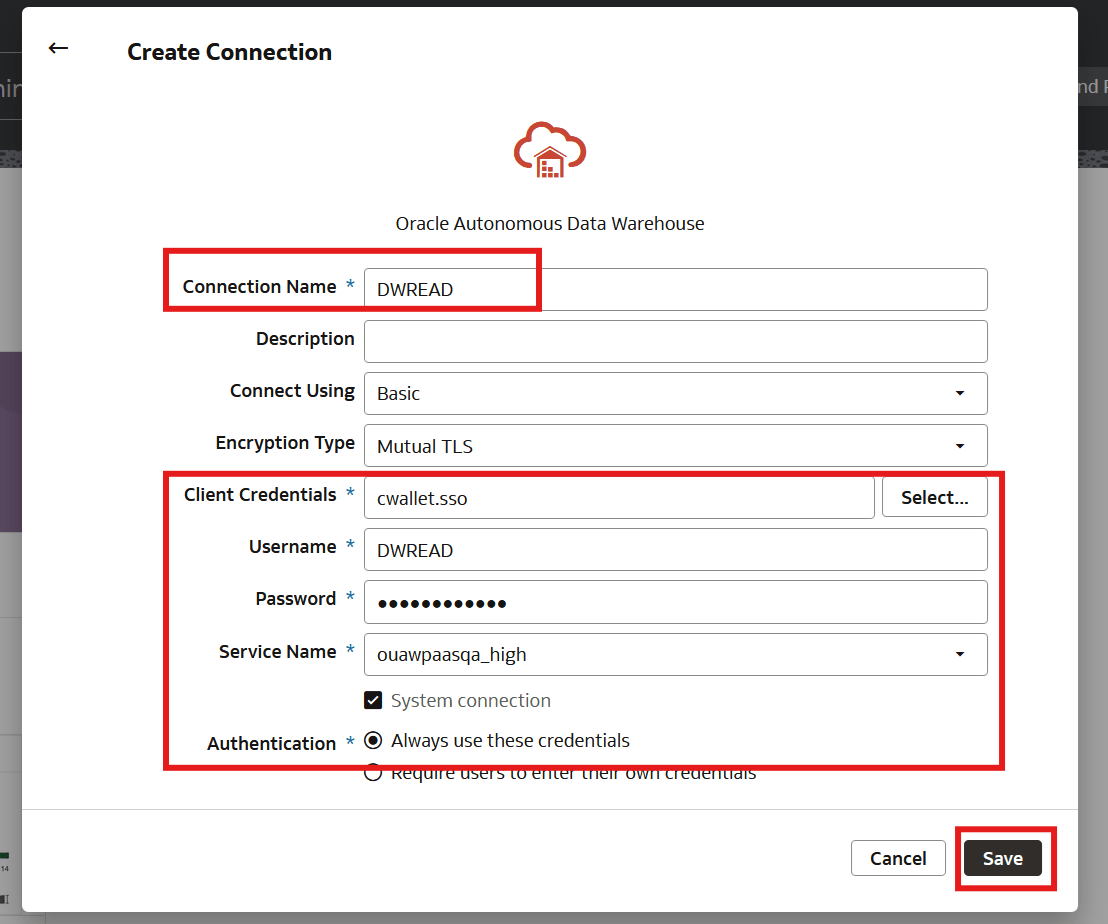Screen dimensions: 1108x924
Task: Cancel the connection creation
Action: (897, 857)
